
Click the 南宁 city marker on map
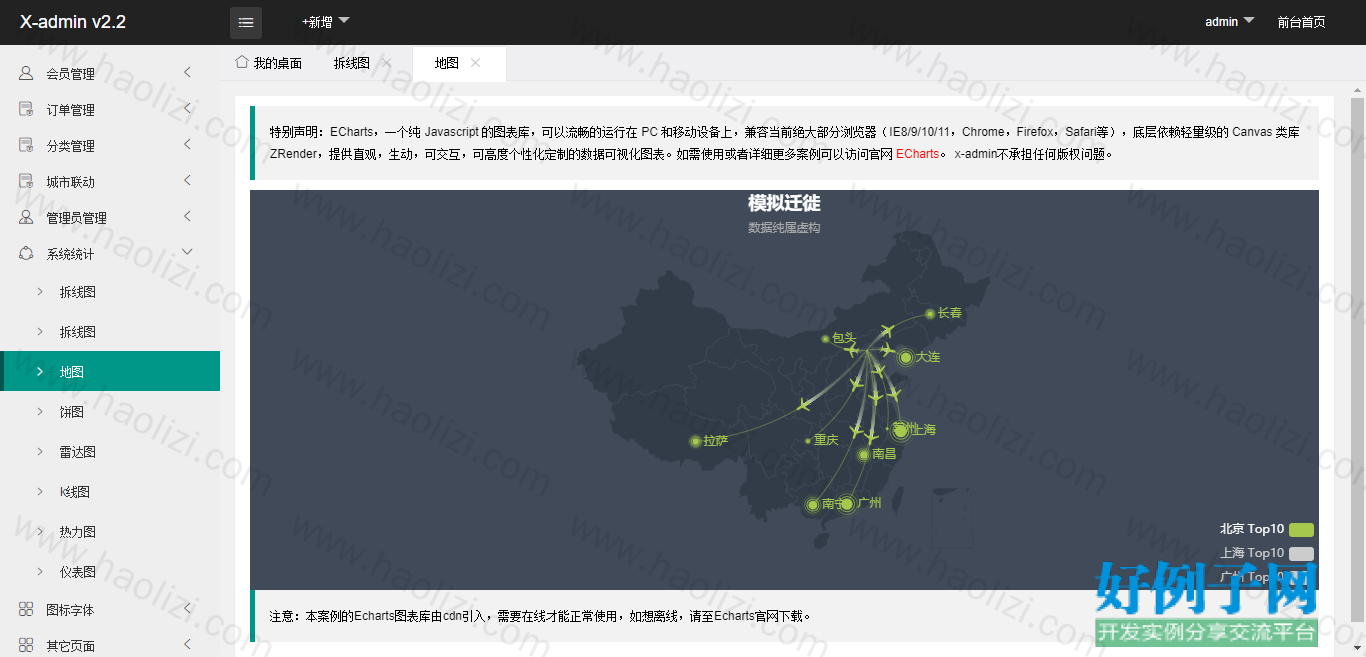(x=812, y=505)
